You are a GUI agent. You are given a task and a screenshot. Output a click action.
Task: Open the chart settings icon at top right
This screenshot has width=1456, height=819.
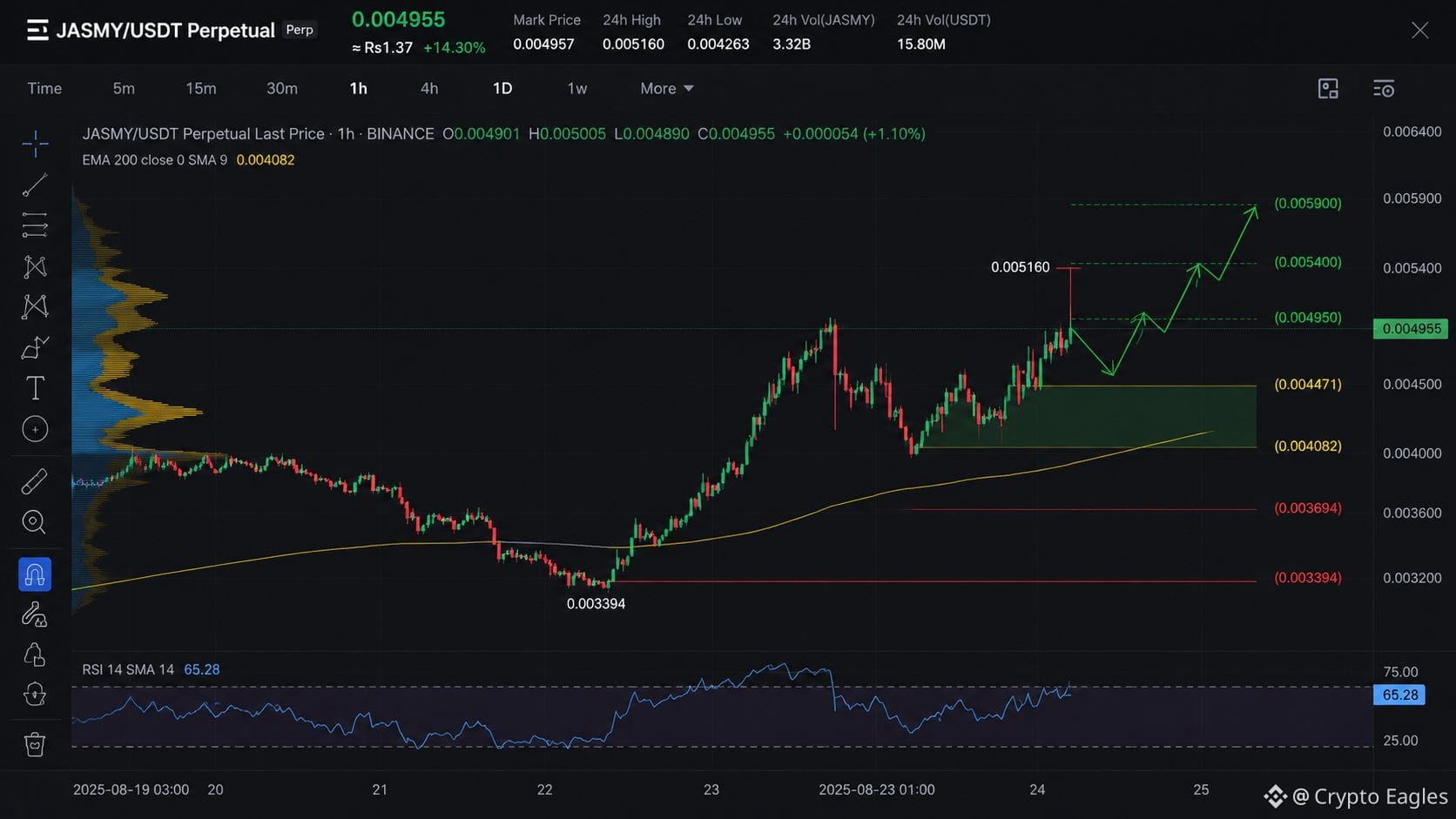[x=1384, y=89]
